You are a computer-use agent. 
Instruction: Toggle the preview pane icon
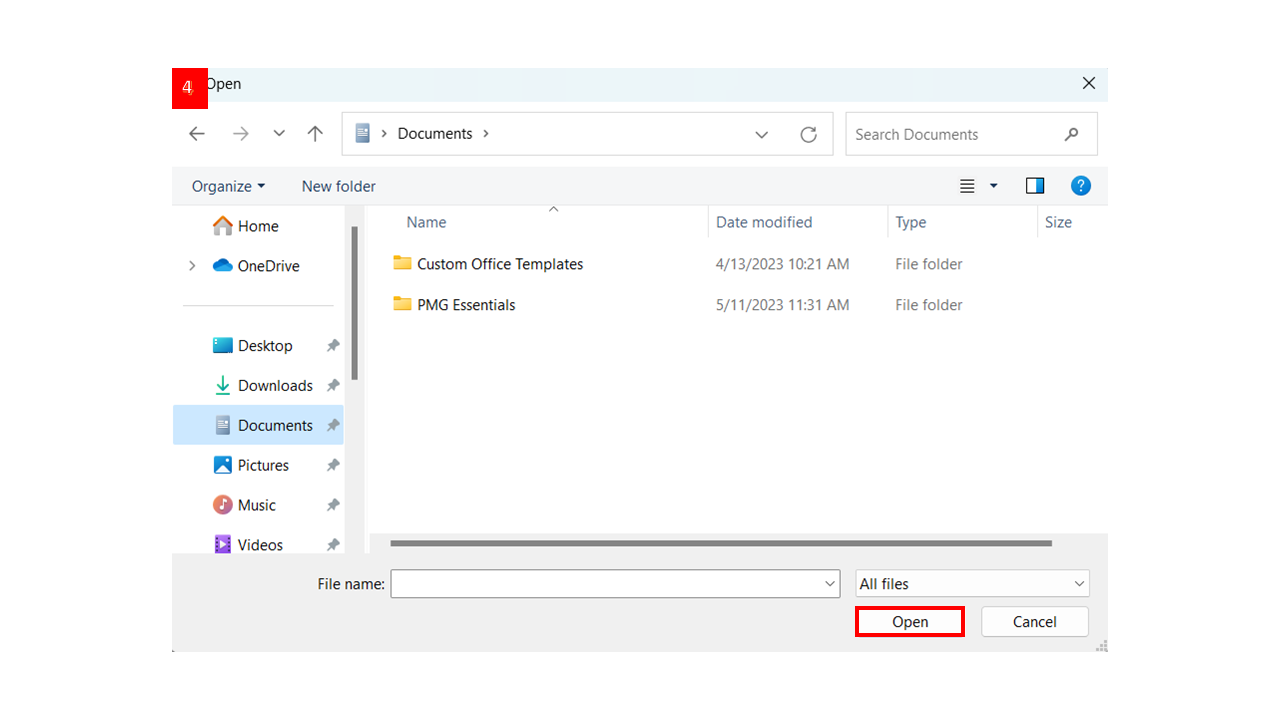1034,186
